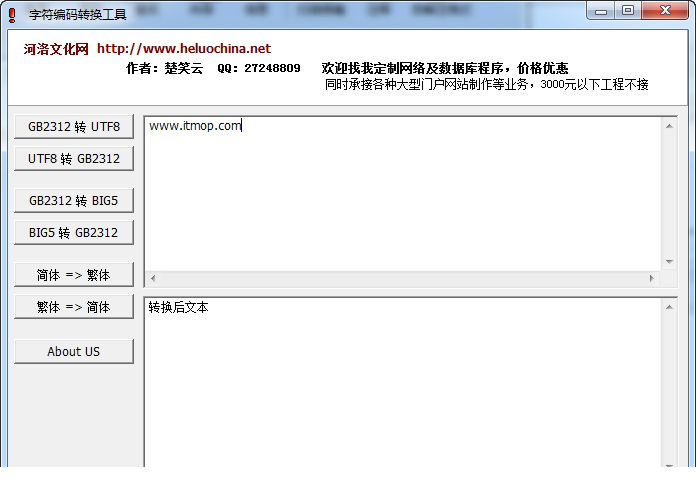Click the input box's scroll-left arrow
This screenshot has width=696, height=485.
click(153, 279)
